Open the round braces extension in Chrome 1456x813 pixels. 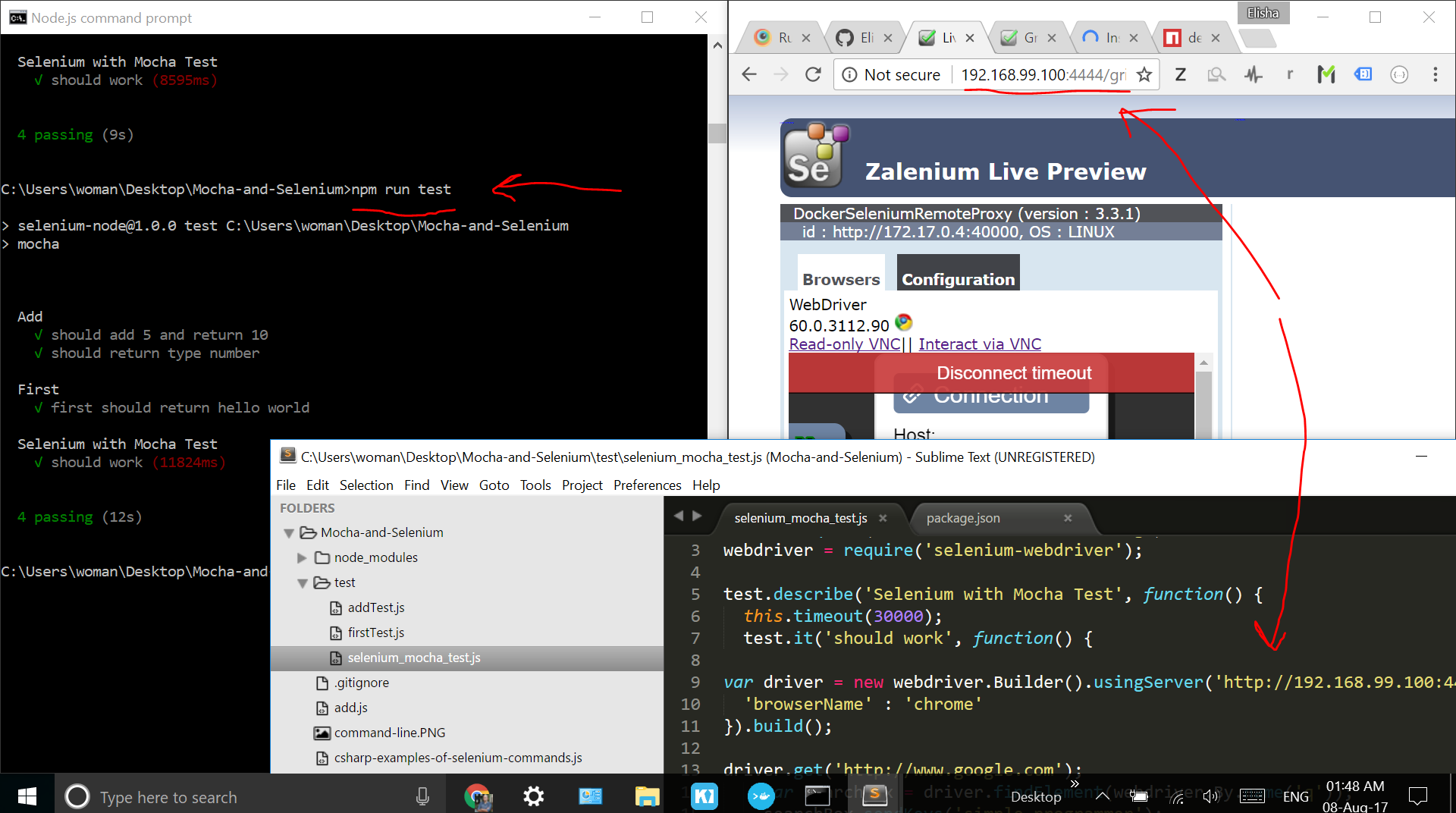(x=1399, y=74)
